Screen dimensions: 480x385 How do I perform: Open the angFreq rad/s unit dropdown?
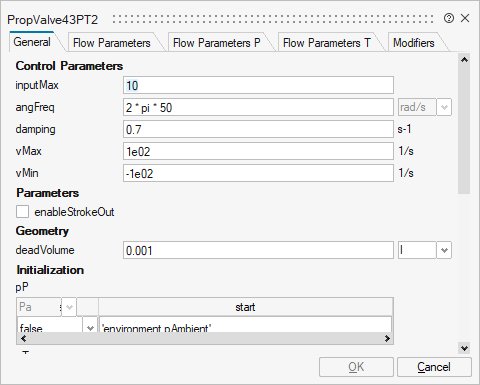(444, 107)
